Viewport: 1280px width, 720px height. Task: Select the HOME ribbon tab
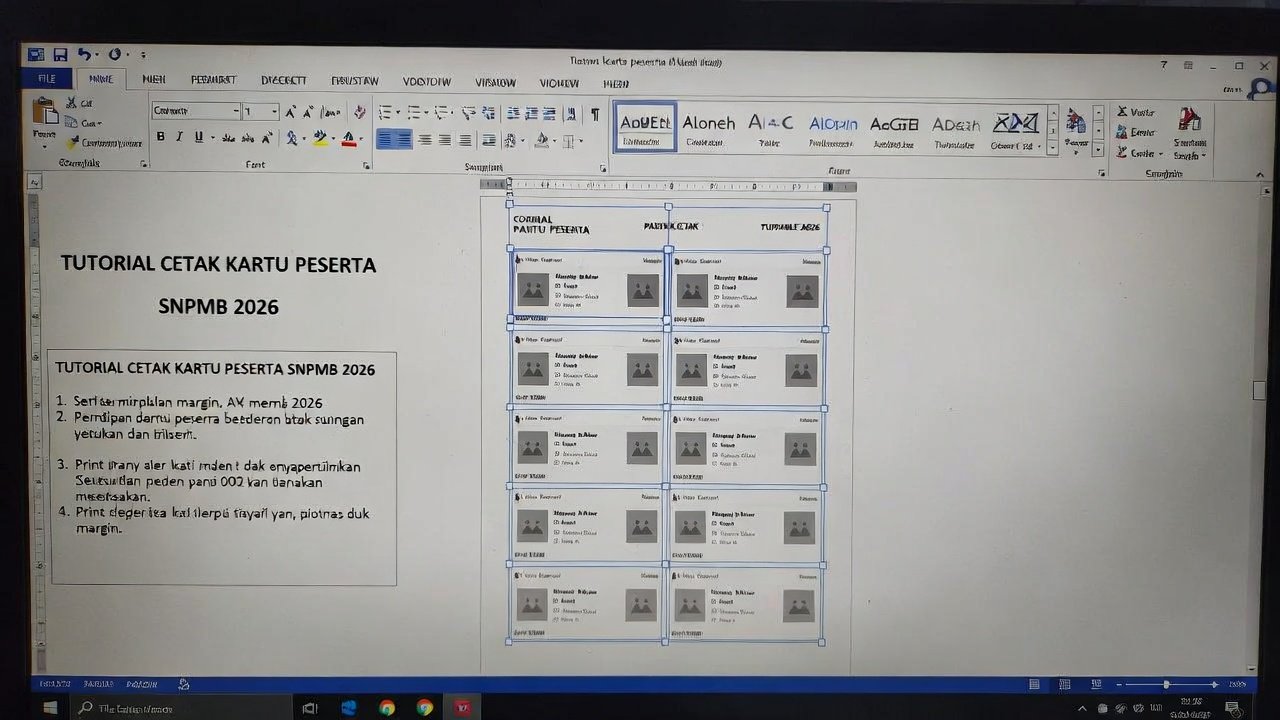coord(100,79)
